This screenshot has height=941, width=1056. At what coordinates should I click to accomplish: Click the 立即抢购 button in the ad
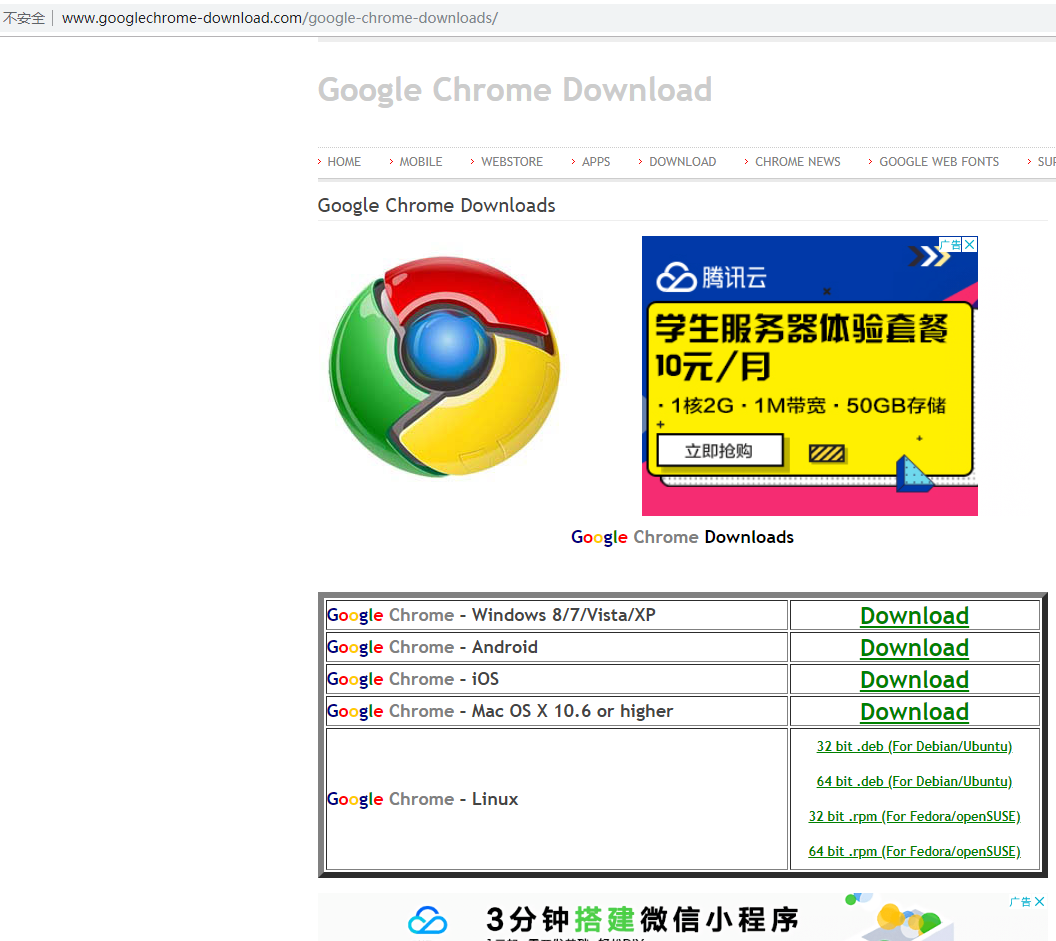pyautogui.click(x=719, y=451)
